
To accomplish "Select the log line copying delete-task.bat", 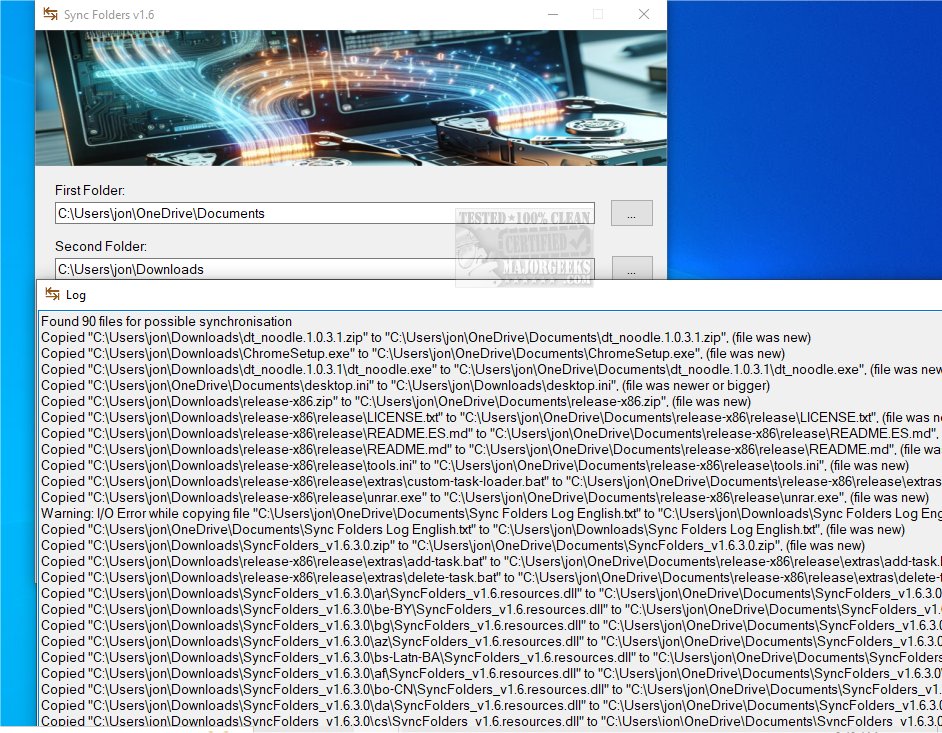I will point(491,577).
